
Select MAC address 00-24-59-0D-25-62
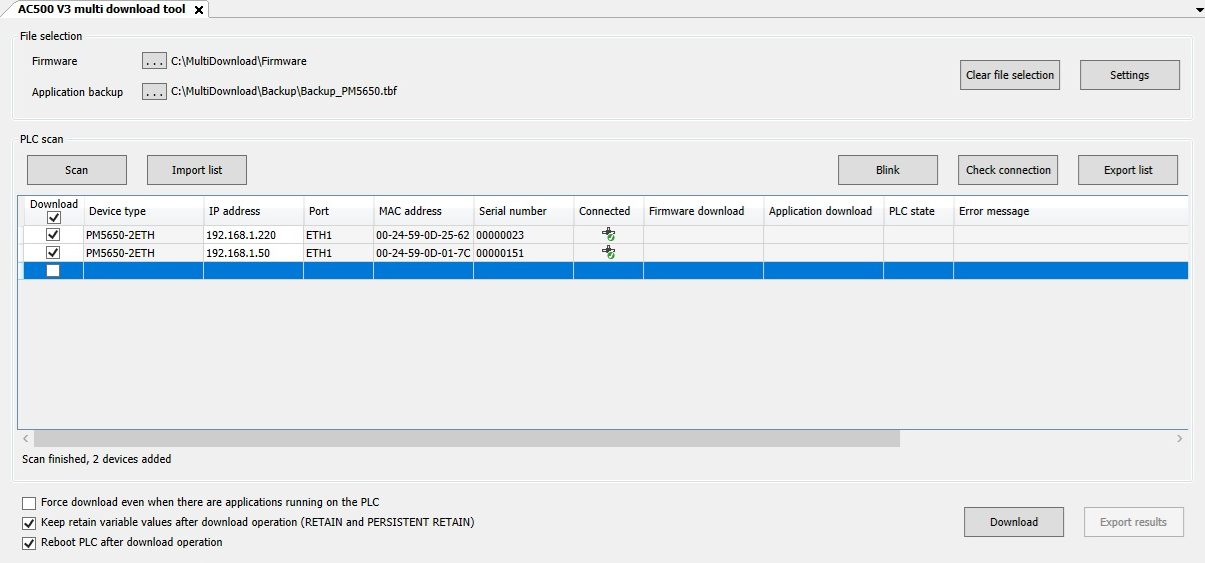(424, 235)
